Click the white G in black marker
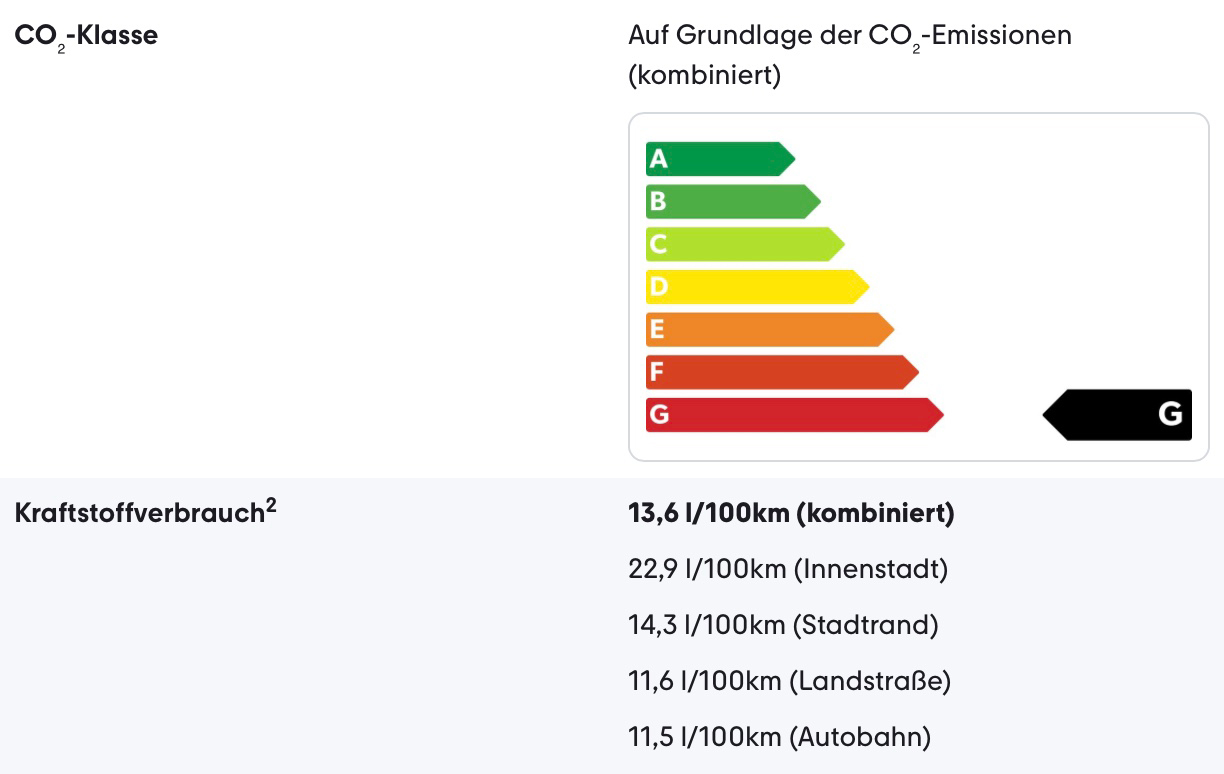This screenshot has width=1224, height=774. tap(1170, 414)
